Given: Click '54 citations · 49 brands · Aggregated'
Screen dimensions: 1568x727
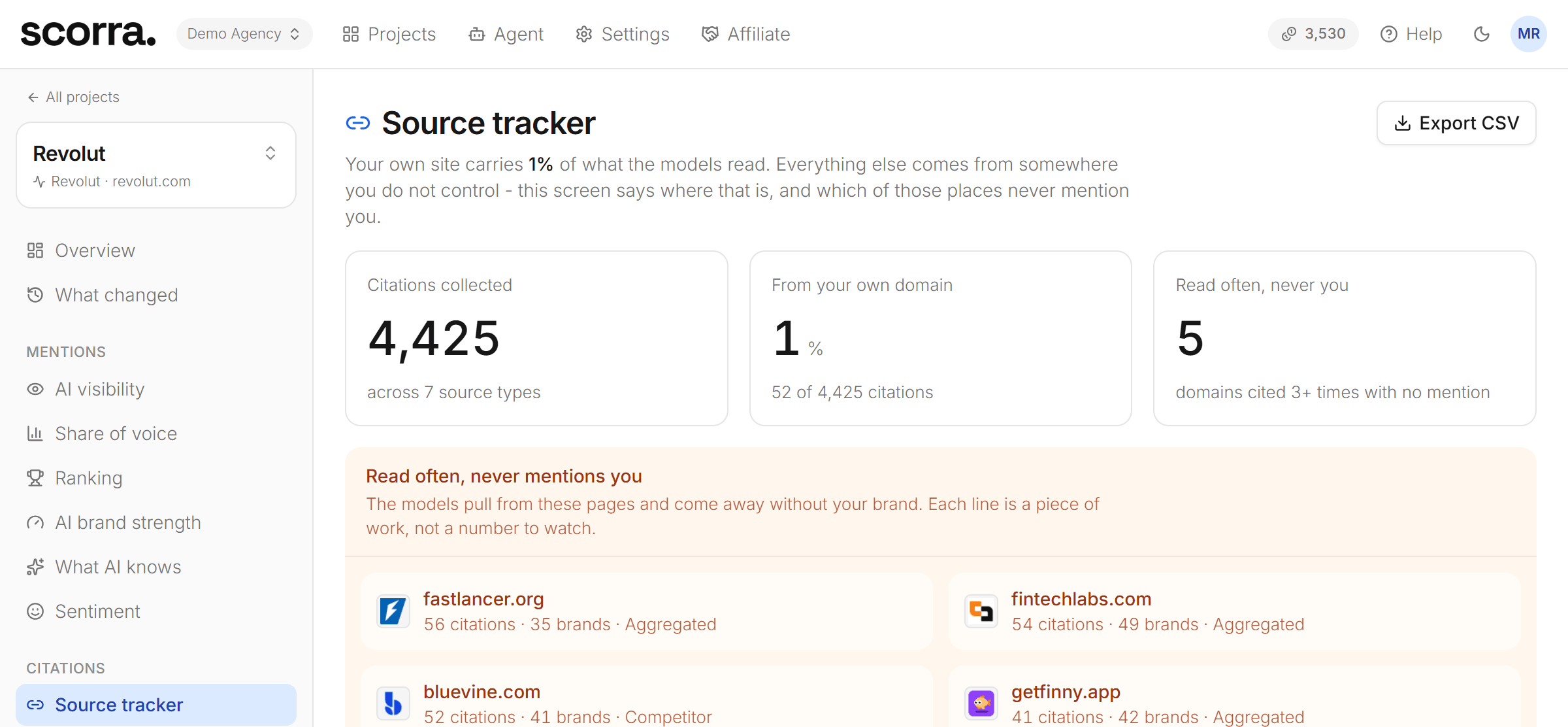Looking at the screenshot, I should click(x=1158, y=624).
